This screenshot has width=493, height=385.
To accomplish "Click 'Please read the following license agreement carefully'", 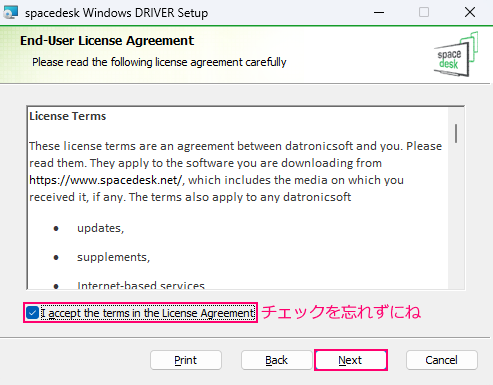I will click(159, 62).
